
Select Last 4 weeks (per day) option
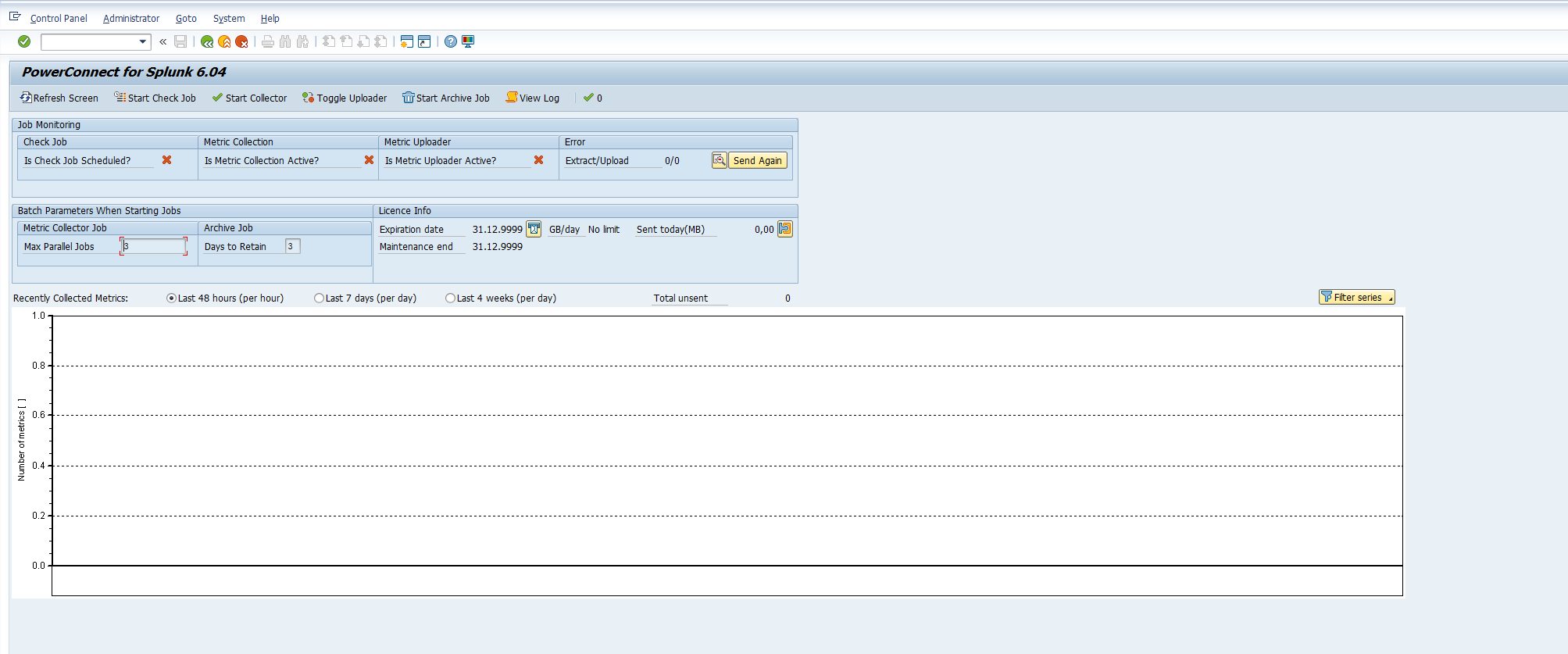pos(450,298)
